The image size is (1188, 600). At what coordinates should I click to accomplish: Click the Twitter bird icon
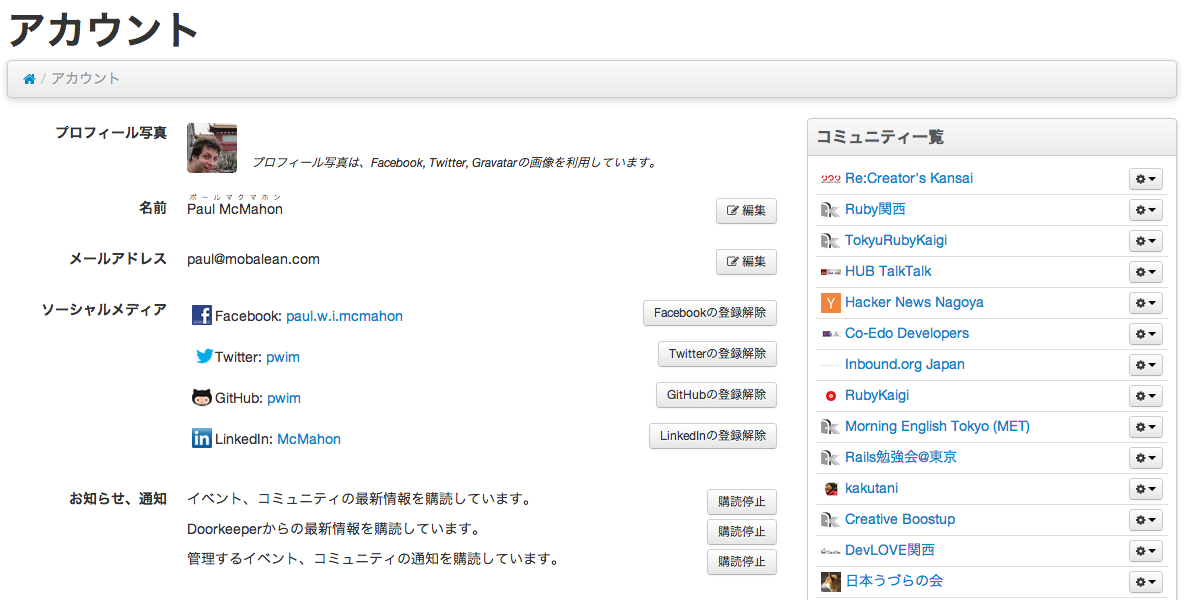pyautogui.click(x=205, y=356)
